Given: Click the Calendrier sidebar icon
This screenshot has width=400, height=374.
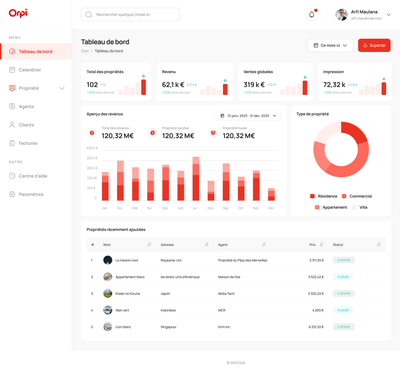Looking at the screenshot, I should tap(12, 70).
